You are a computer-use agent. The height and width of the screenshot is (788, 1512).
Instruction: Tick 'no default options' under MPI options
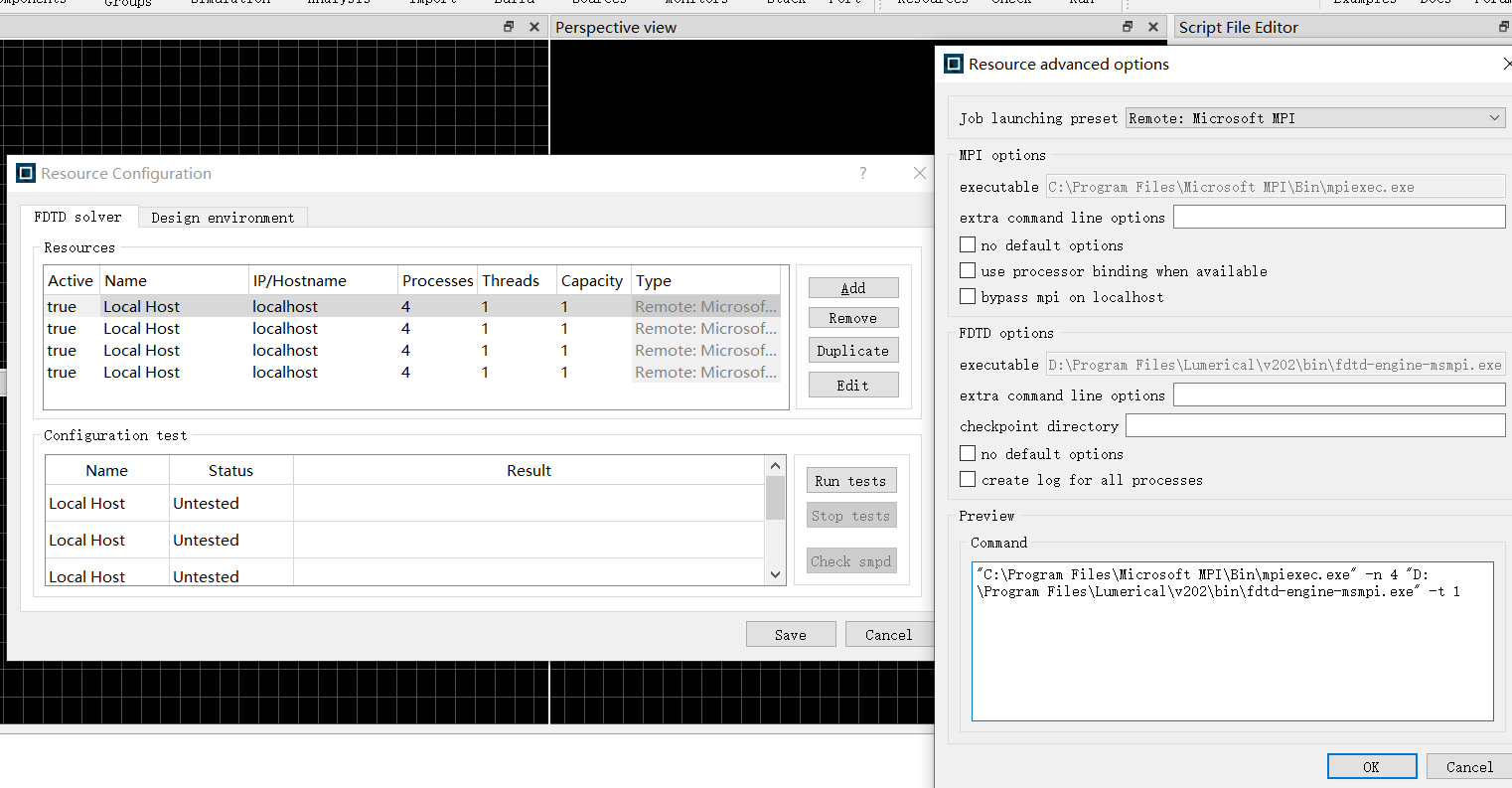pyautogui.click(x=968, y=244)
